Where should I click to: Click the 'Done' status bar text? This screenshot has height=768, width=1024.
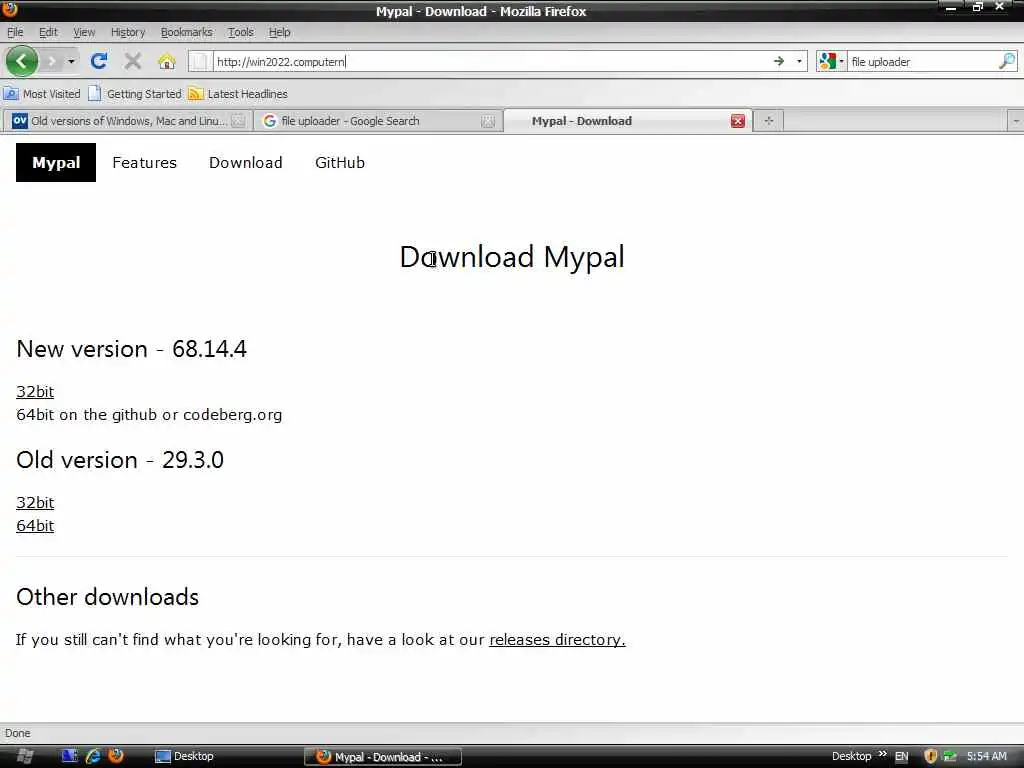[18, 733]
